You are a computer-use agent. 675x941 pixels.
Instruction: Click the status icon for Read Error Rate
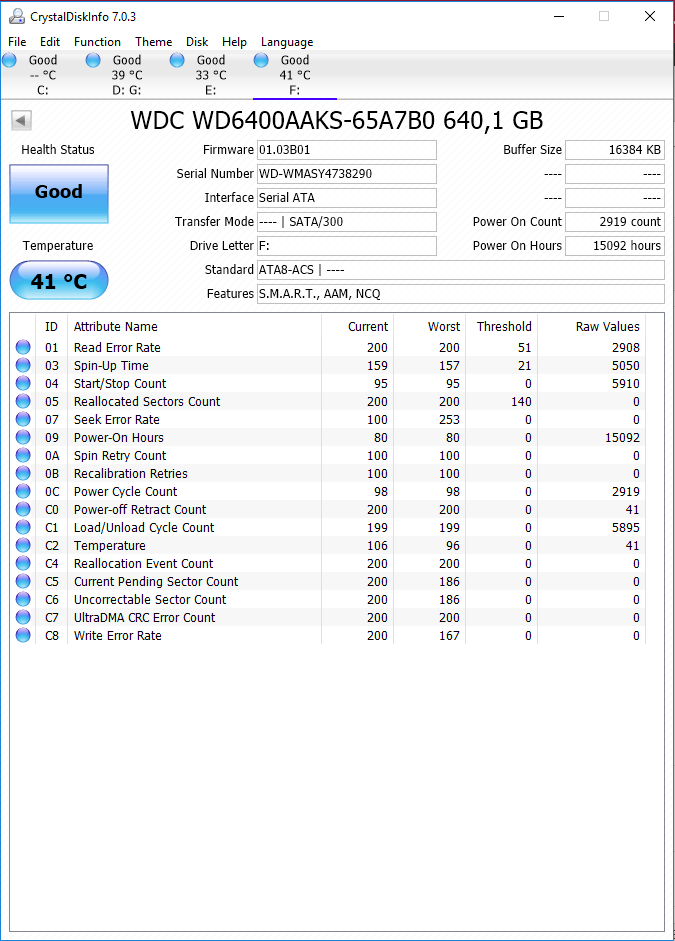tap(23, 347)
